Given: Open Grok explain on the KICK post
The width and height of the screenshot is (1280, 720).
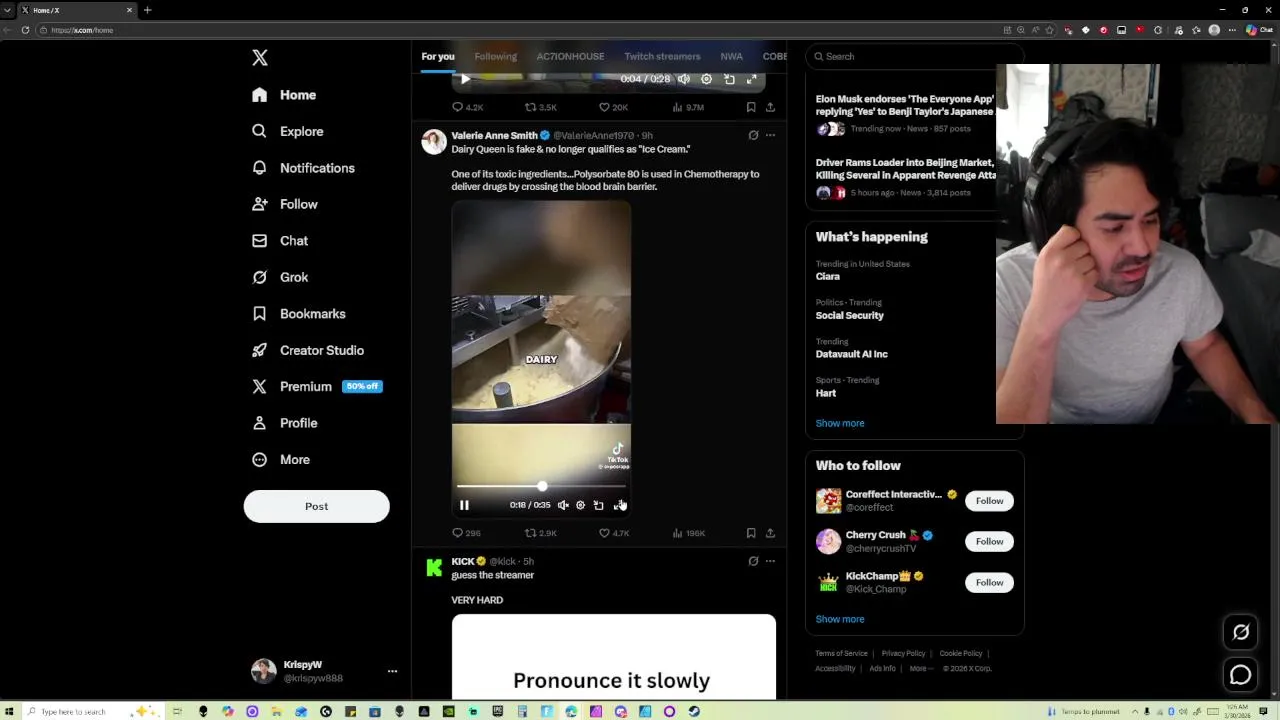Looking at the screenshot, I should coord(753,561).
